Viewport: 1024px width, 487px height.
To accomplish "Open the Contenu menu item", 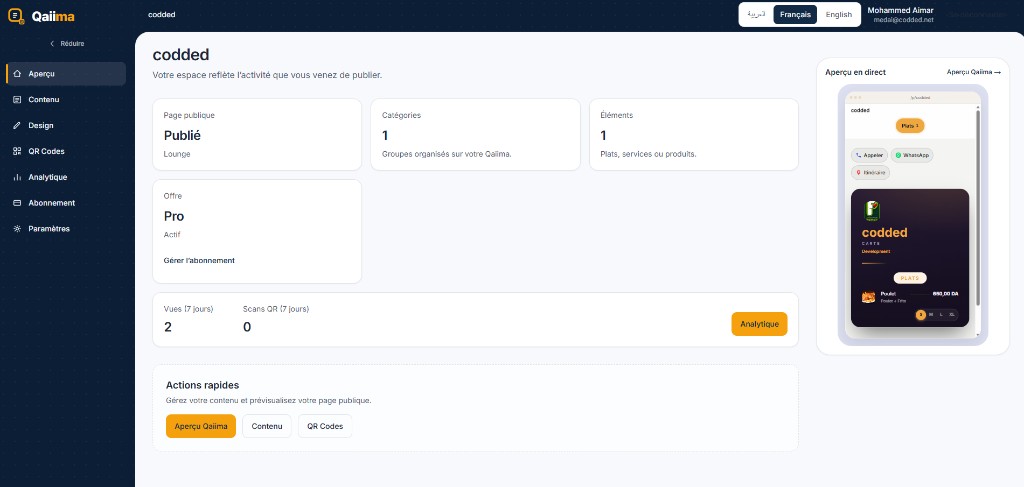I will point(66,100).
